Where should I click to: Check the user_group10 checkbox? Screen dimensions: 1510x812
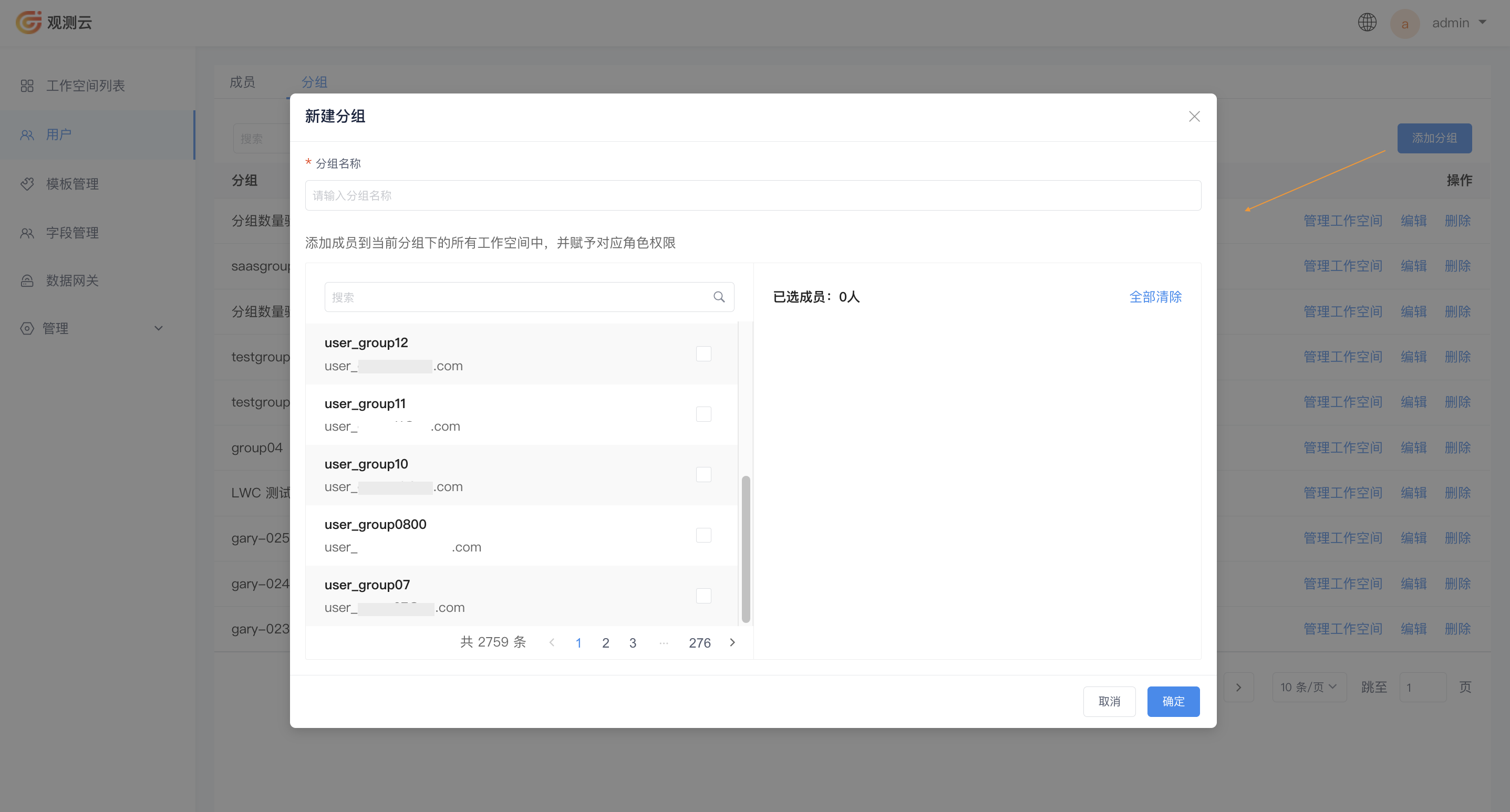point(704,475)
